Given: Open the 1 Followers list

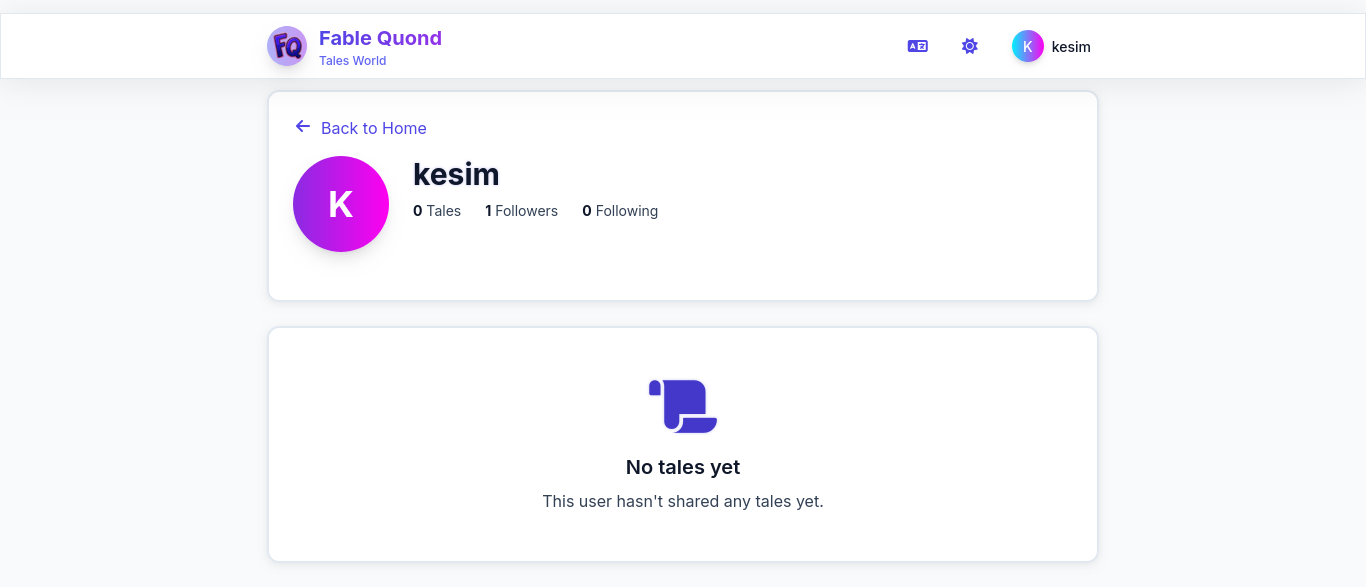Looking at the screenshot, I should (521, 211).
